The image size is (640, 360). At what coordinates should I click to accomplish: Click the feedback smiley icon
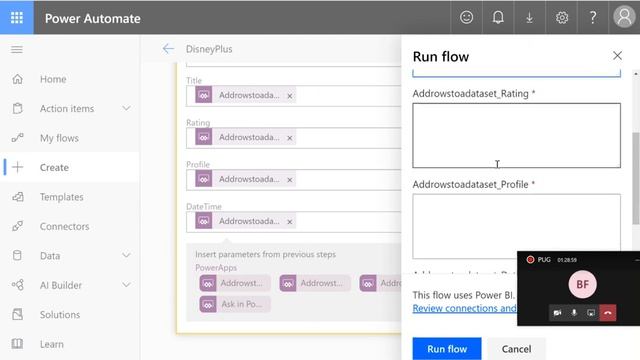tap(466, 18)
